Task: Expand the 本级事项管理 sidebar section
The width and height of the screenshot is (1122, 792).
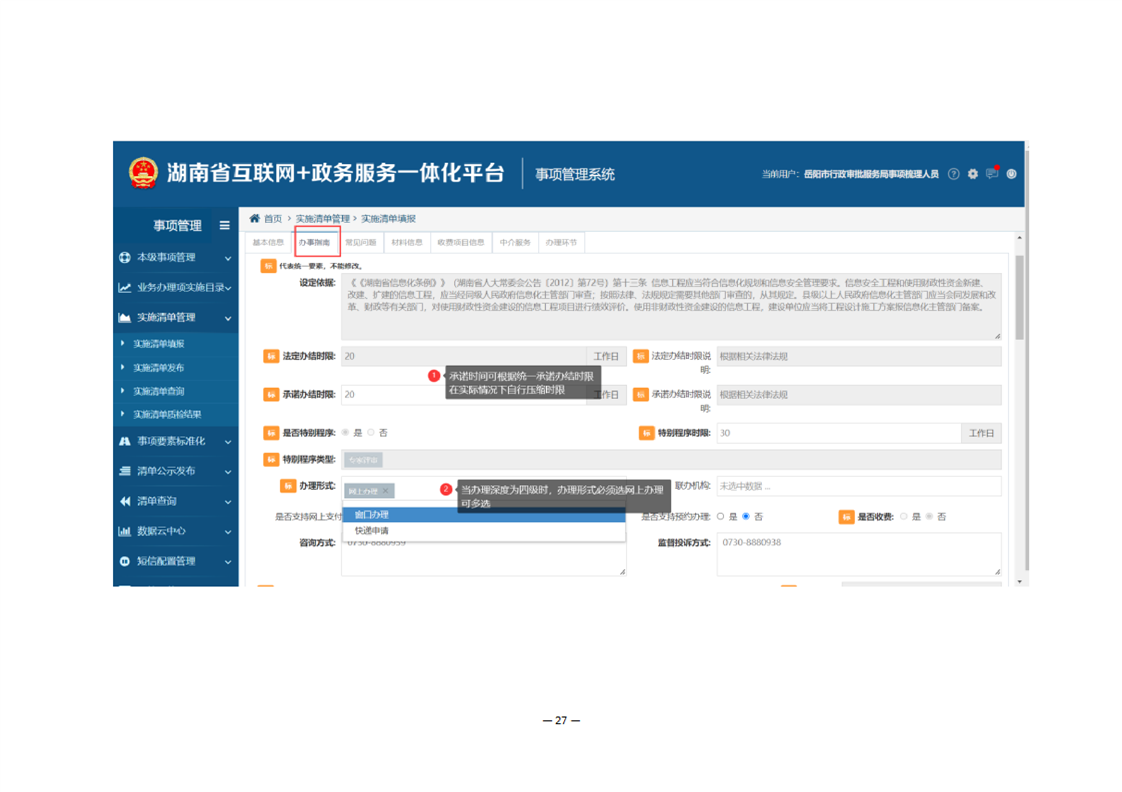Action: (176, 258)
